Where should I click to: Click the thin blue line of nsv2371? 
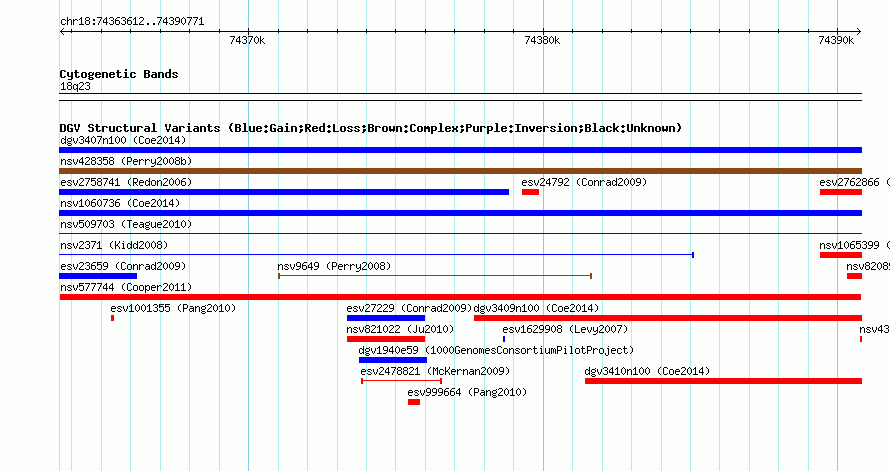click(x=376, y=255)
